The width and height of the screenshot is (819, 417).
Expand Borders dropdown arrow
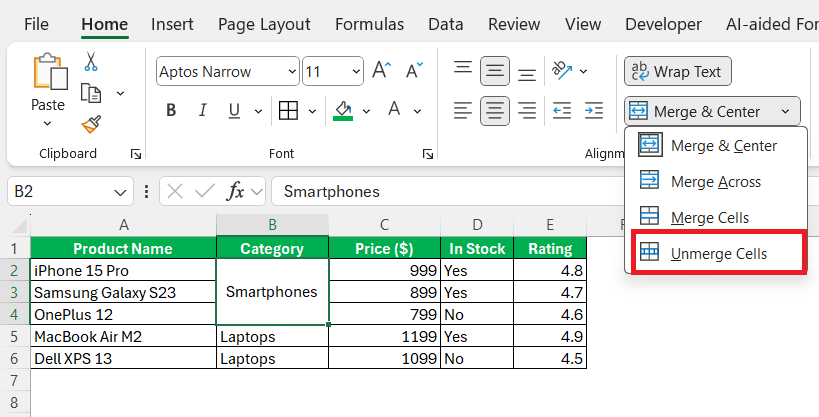point(312,111)
